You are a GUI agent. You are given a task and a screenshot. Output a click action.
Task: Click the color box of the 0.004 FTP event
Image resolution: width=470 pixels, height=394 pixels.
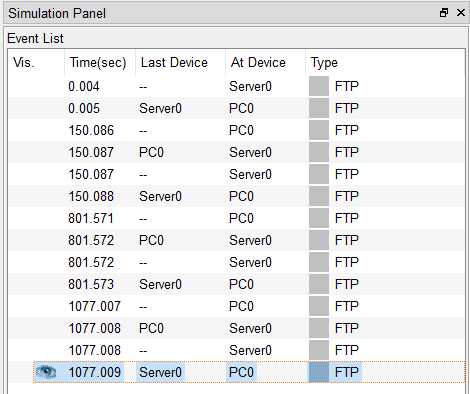319,86
